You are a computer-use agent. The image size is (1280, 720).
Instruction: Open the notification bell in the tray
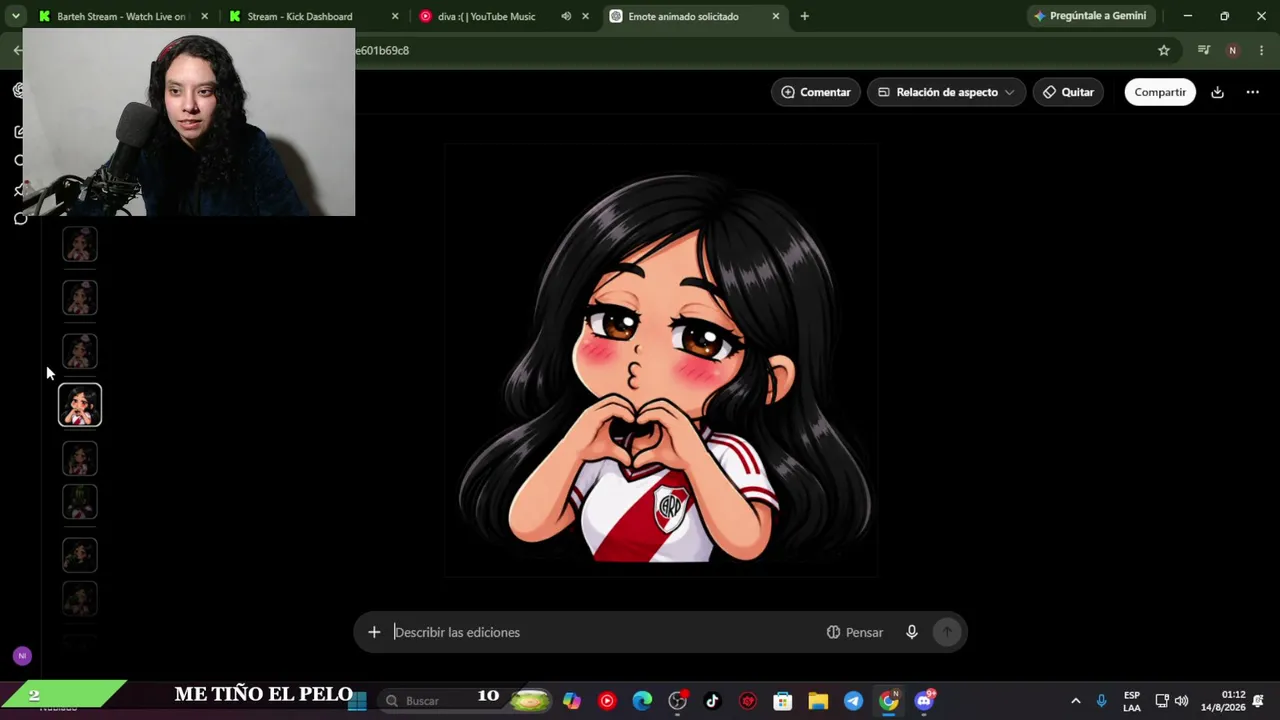click(x=1258, y=701)
